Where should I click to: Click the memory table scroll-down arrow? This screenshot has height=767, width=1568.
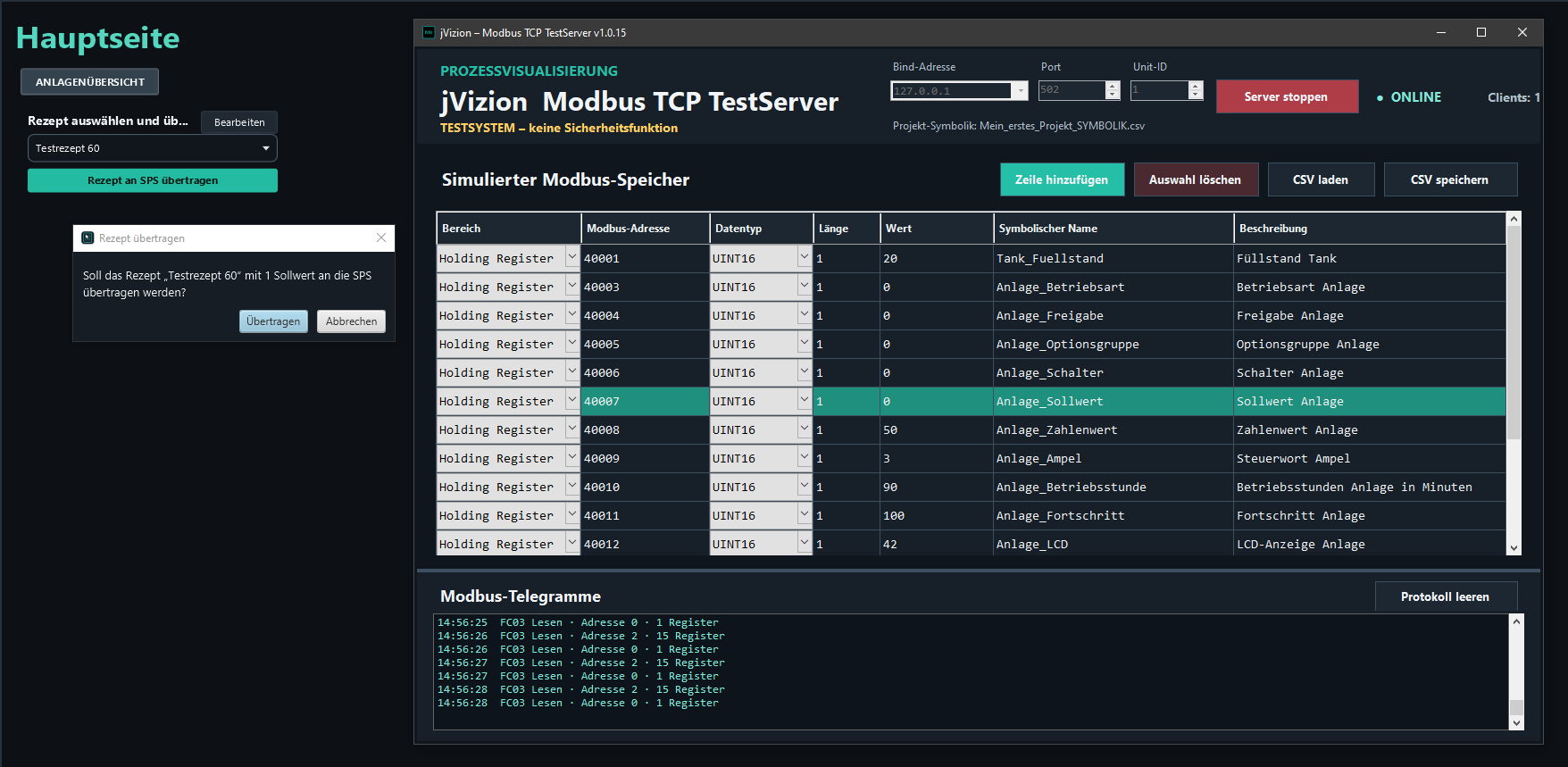pos(1514,548)
